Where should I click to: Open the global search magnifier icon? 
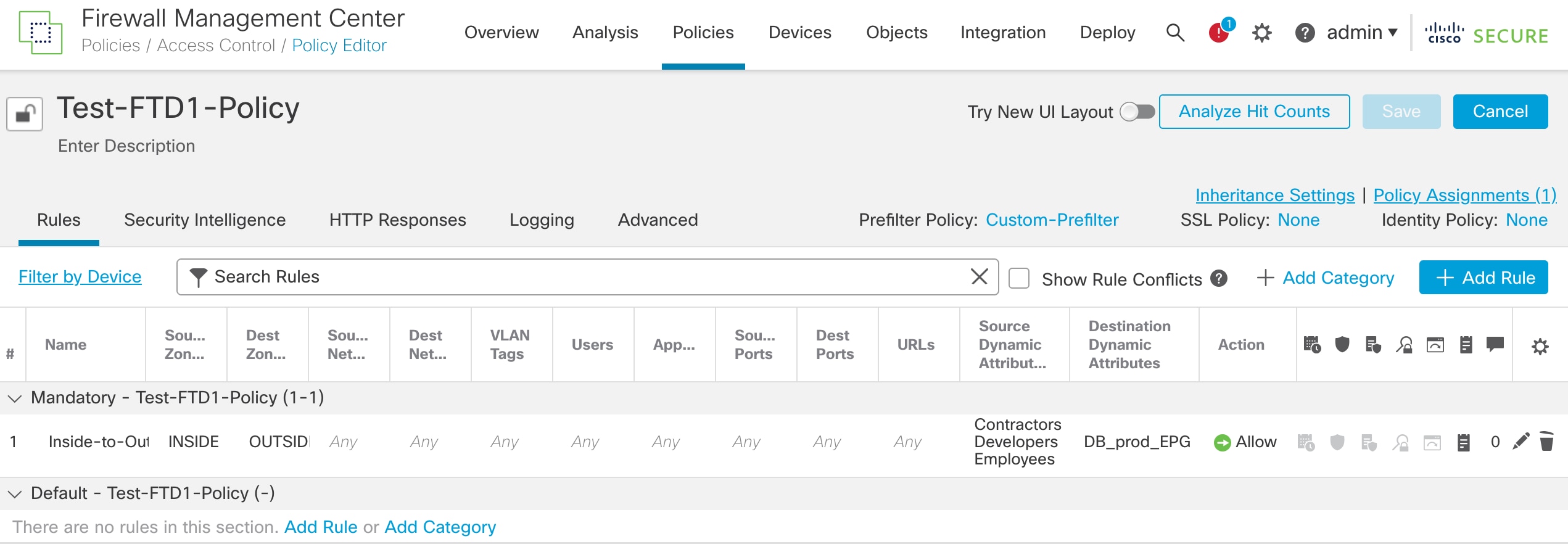click(1175, 33)
